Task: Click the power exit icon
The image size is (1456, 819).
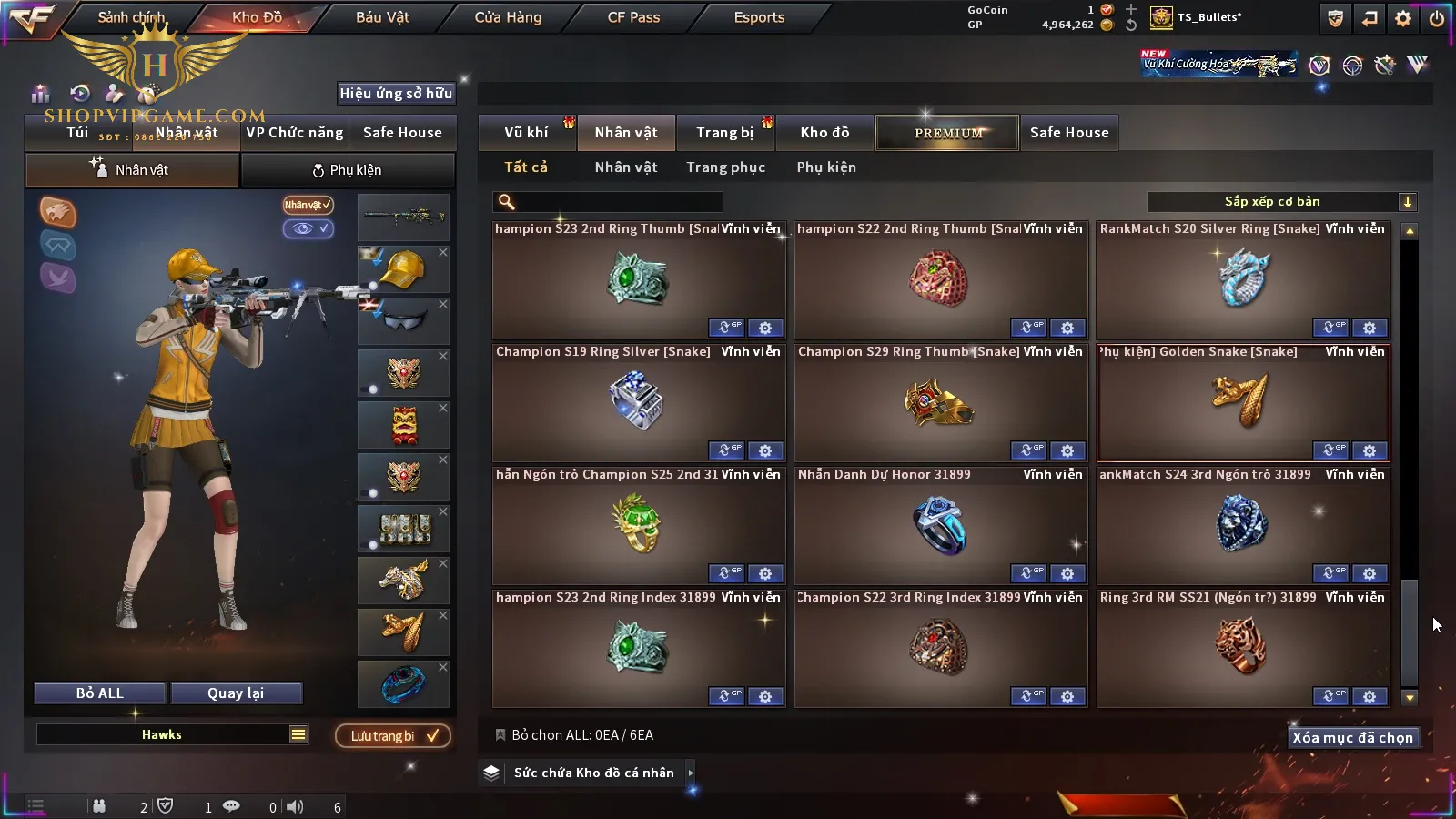Action: (1437, 18)
